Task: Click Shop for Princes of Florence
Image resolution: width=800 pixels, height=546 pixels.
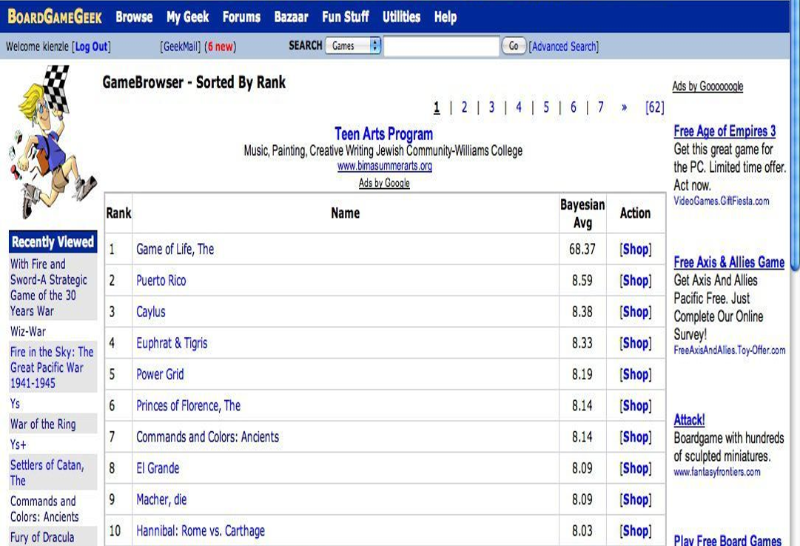Action: pos(636,406)
